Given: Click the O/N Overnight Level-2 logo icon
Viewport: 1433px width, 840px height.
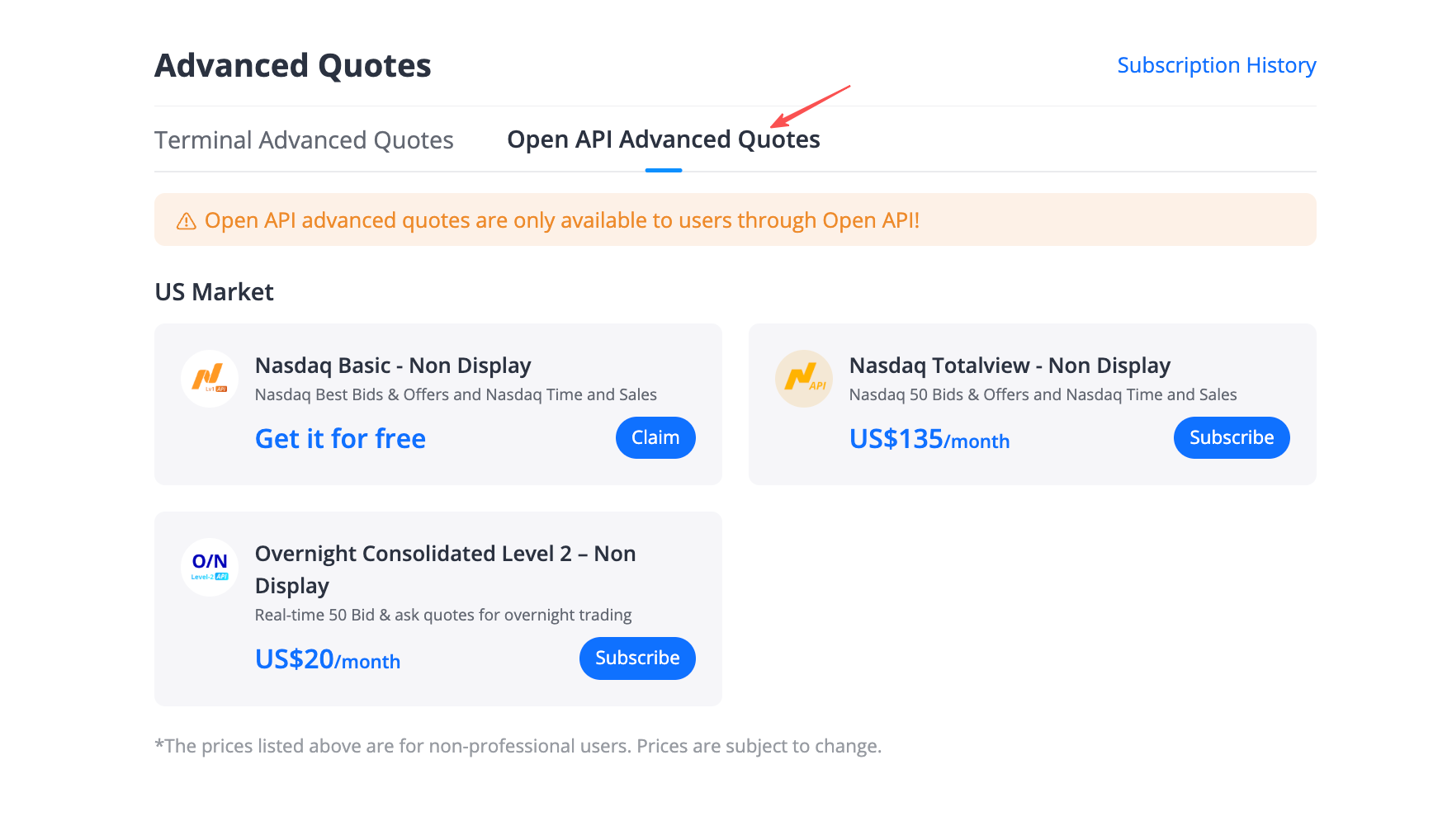Looking at the screenshot, I should click(210, 567).
